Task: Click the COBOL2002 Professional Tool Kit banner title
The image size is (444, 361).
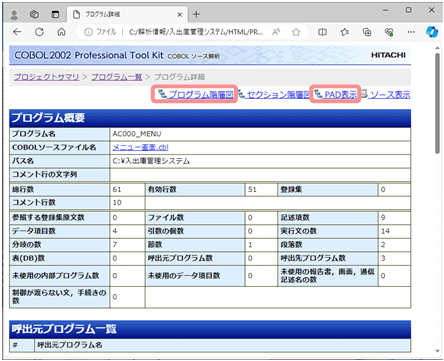Action: [89, 55]
